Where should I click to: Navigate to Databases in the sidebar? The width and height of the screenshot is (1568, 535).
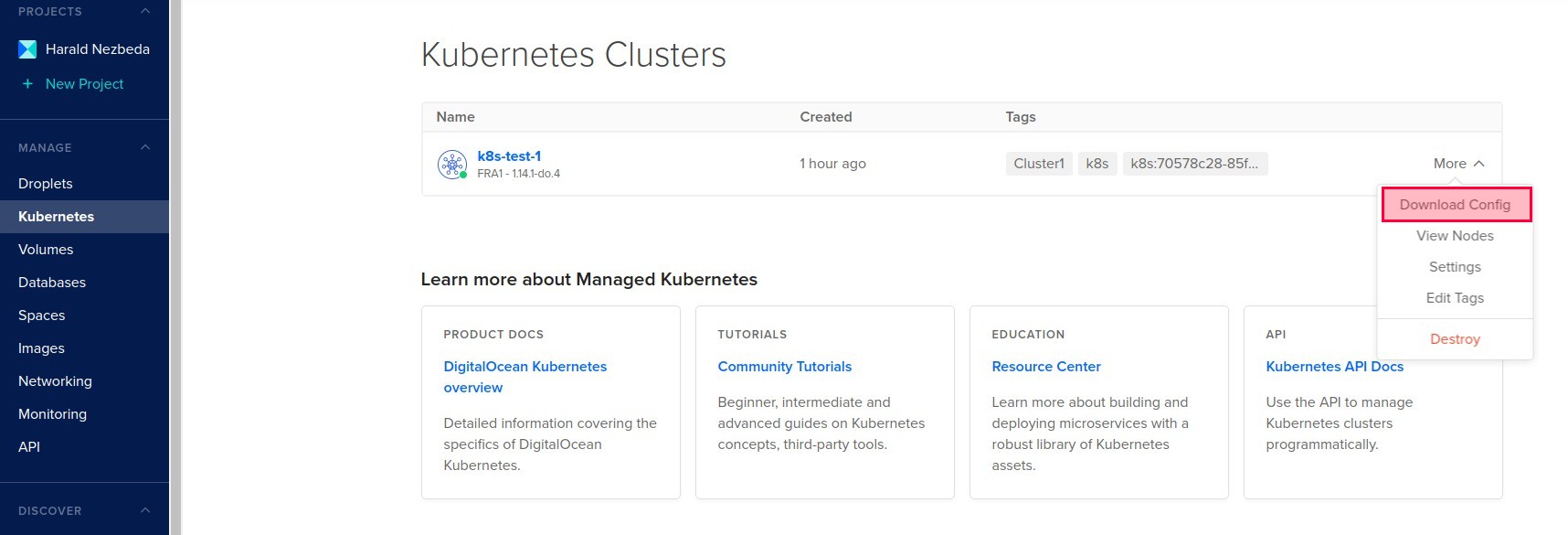(52, 283)
